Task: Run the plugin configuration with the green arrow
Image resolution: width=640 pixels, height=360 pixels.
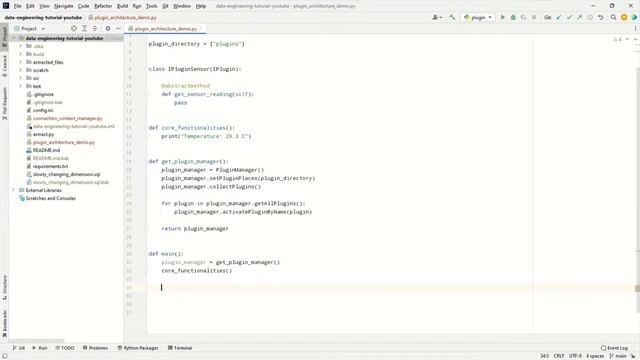Action: point(503,18)
